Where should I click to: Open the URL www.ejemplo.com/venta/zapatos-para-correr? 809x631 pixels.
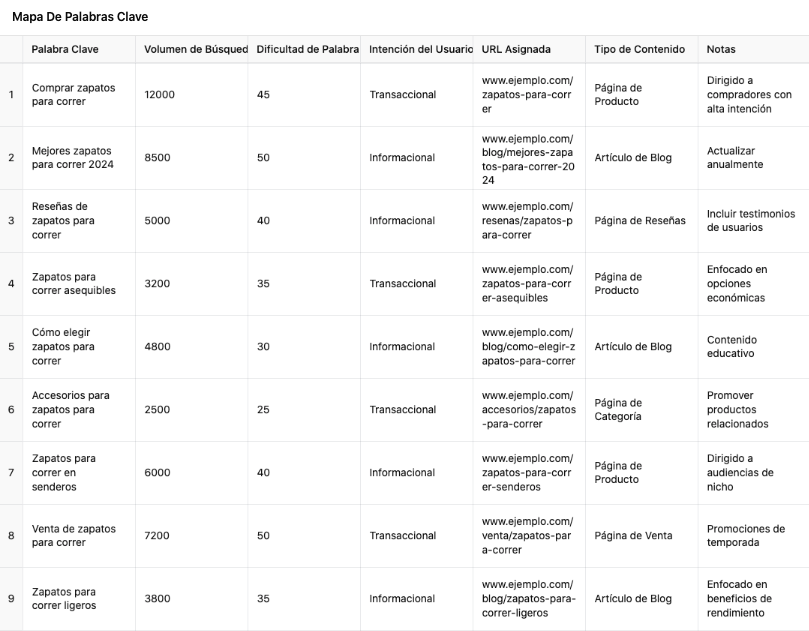[527, 535]
